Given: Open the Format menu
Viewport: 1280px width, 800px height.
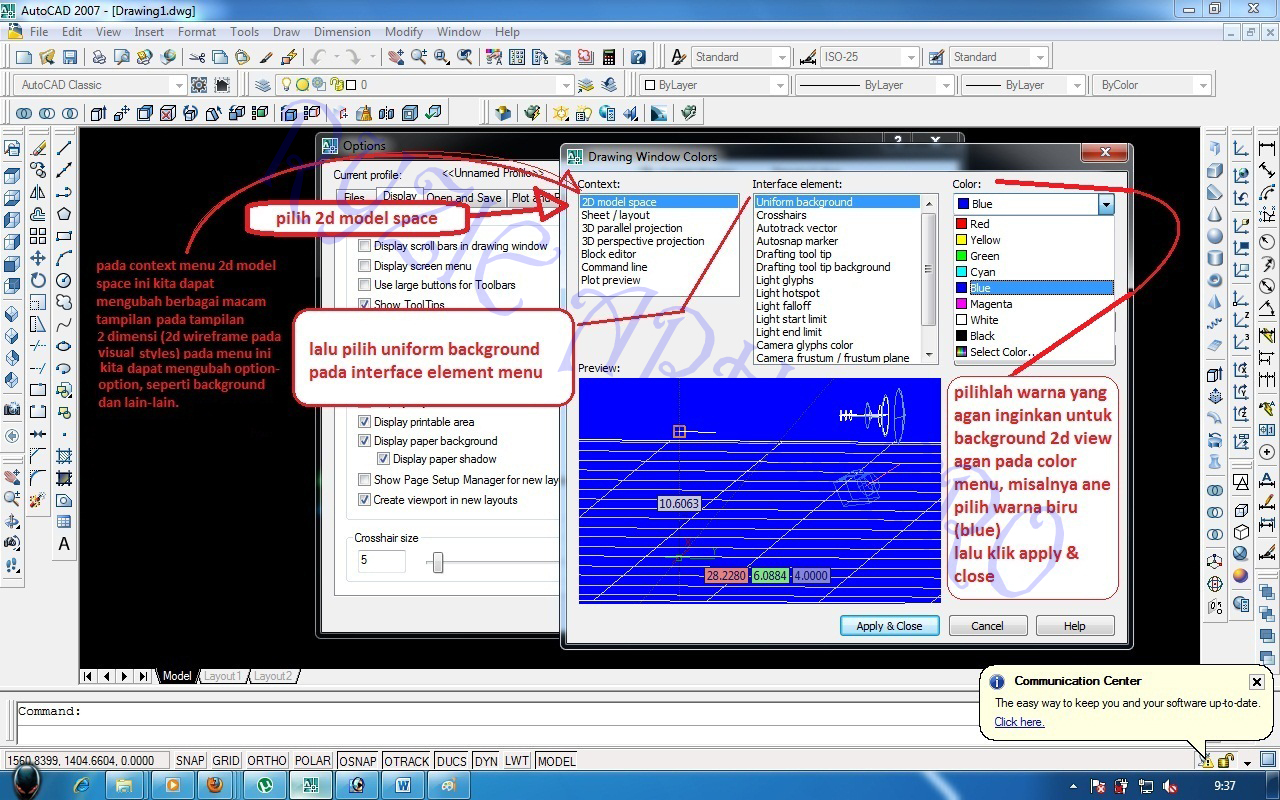Looking at the screenshot, I should (x=197, y=32).
